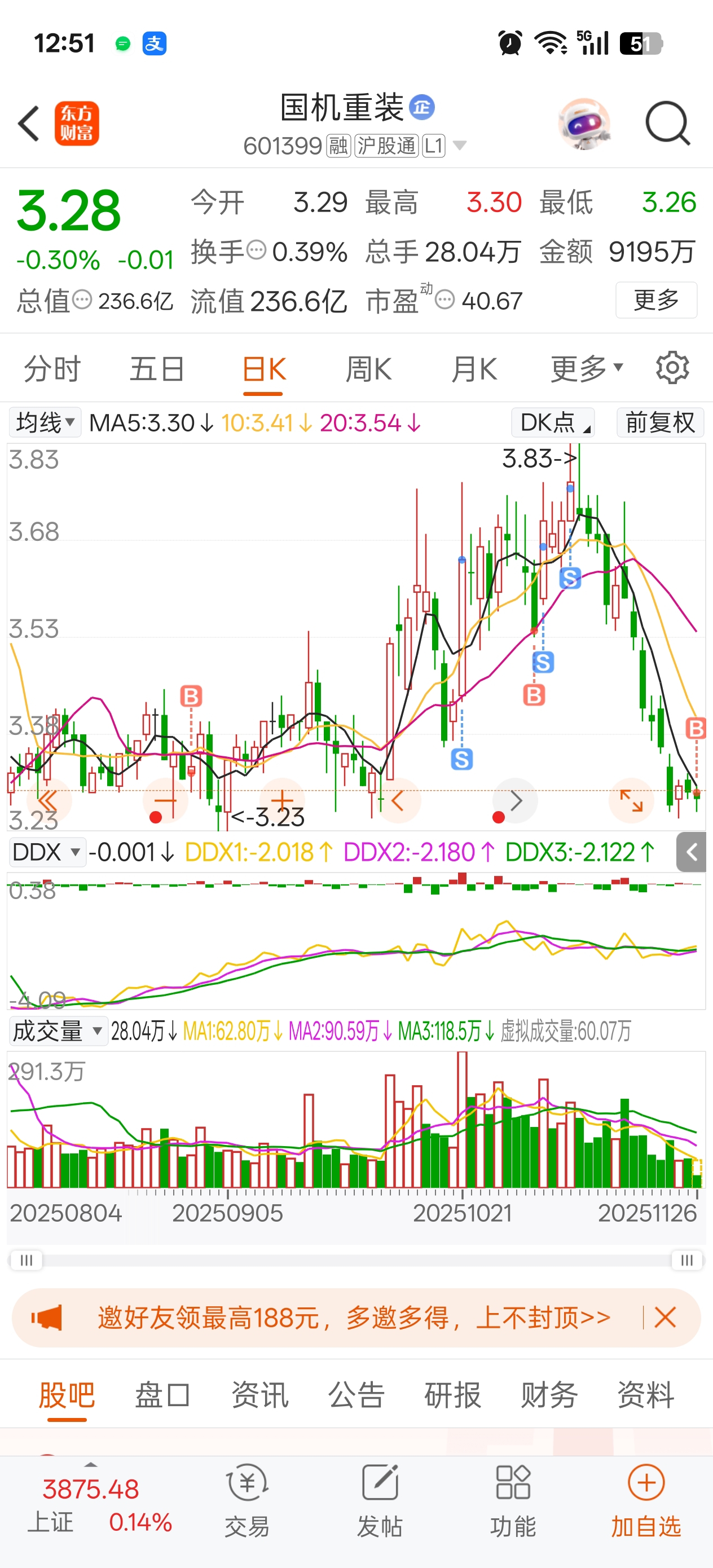Collapse the side panel gray arrow

click(691, 852)
